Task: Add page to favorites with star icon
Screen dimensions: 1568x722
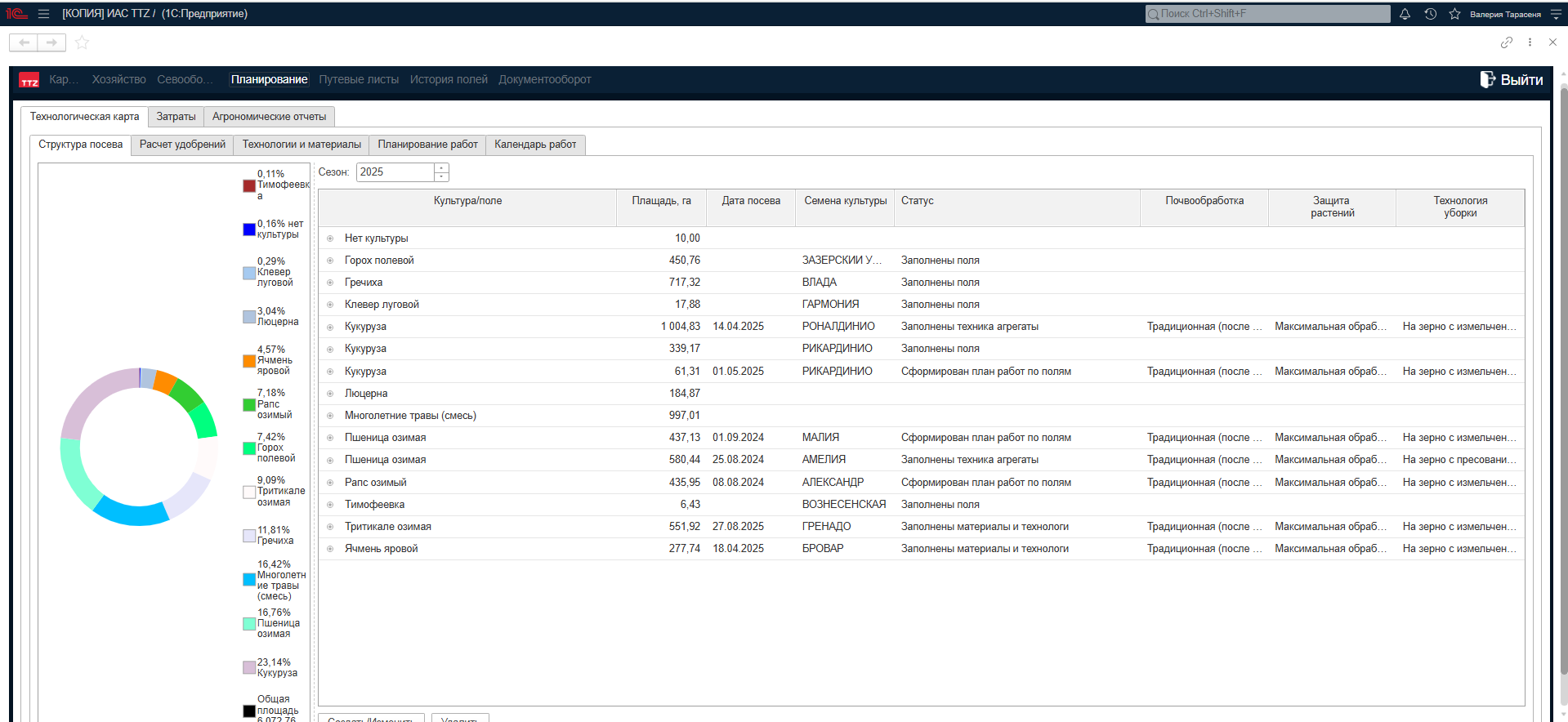Action: coord(82,42)
